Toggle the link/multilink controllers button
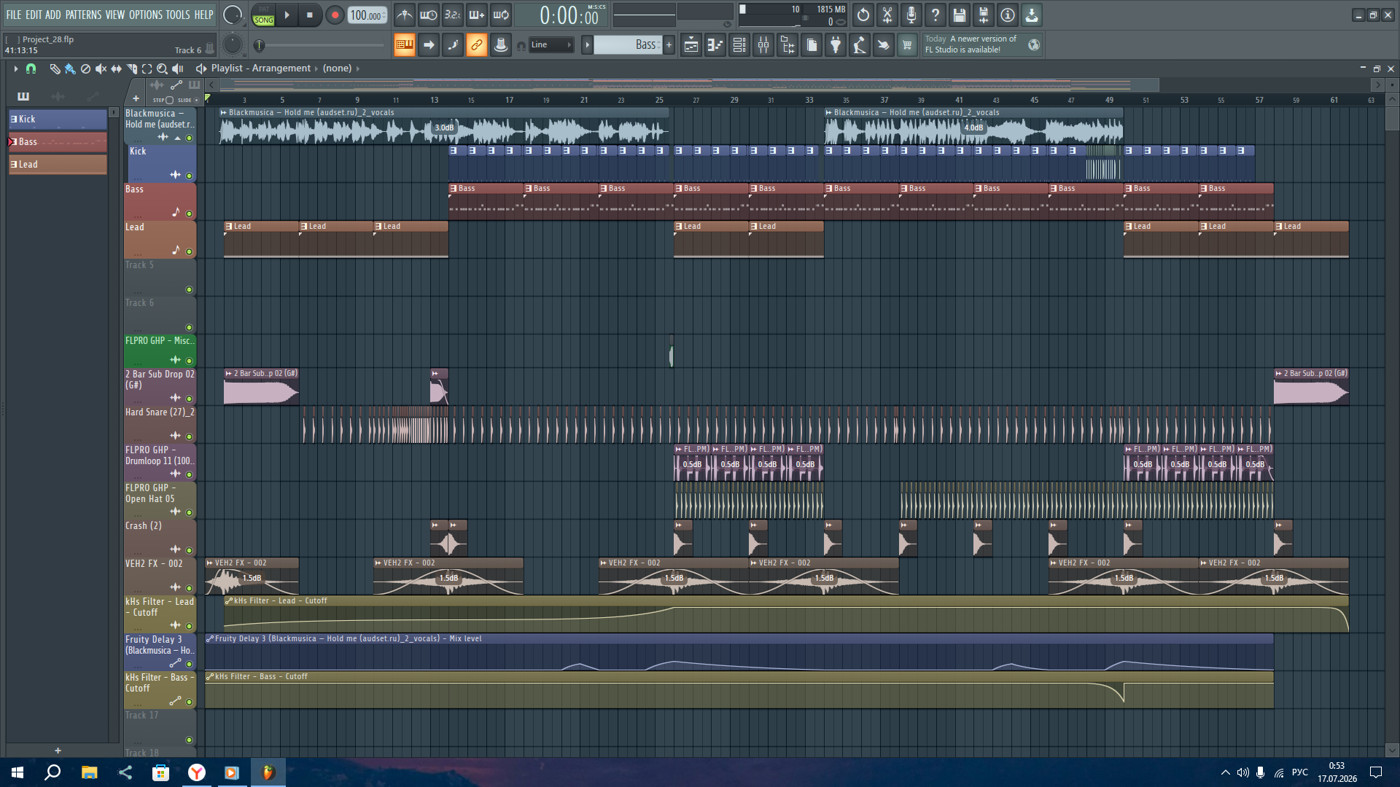This screenshot has height=787, width=1400. [476, 45]
